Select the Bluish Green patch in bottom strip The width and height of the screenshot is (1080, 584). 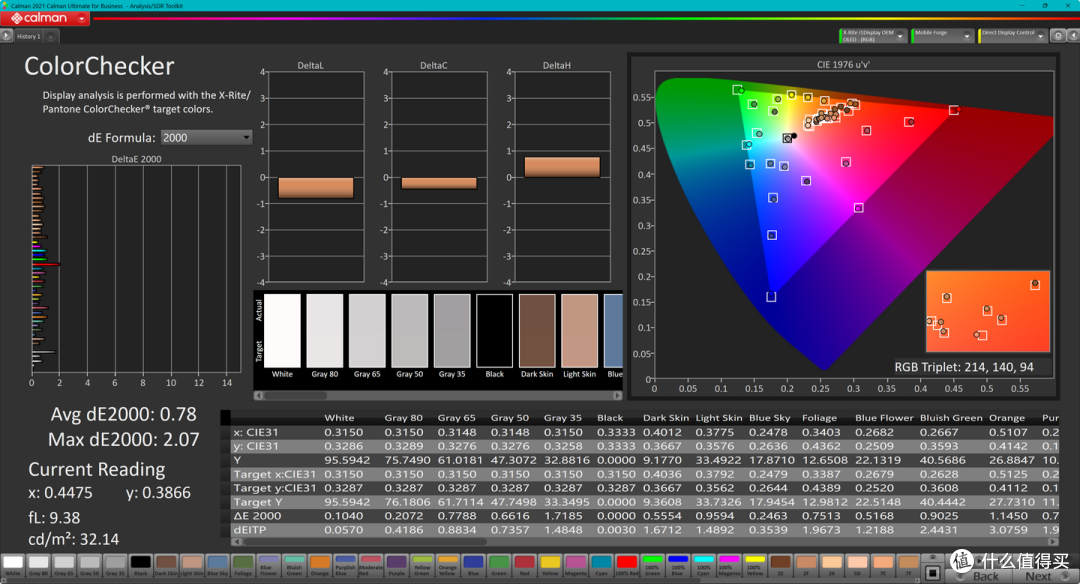point(294,565)
